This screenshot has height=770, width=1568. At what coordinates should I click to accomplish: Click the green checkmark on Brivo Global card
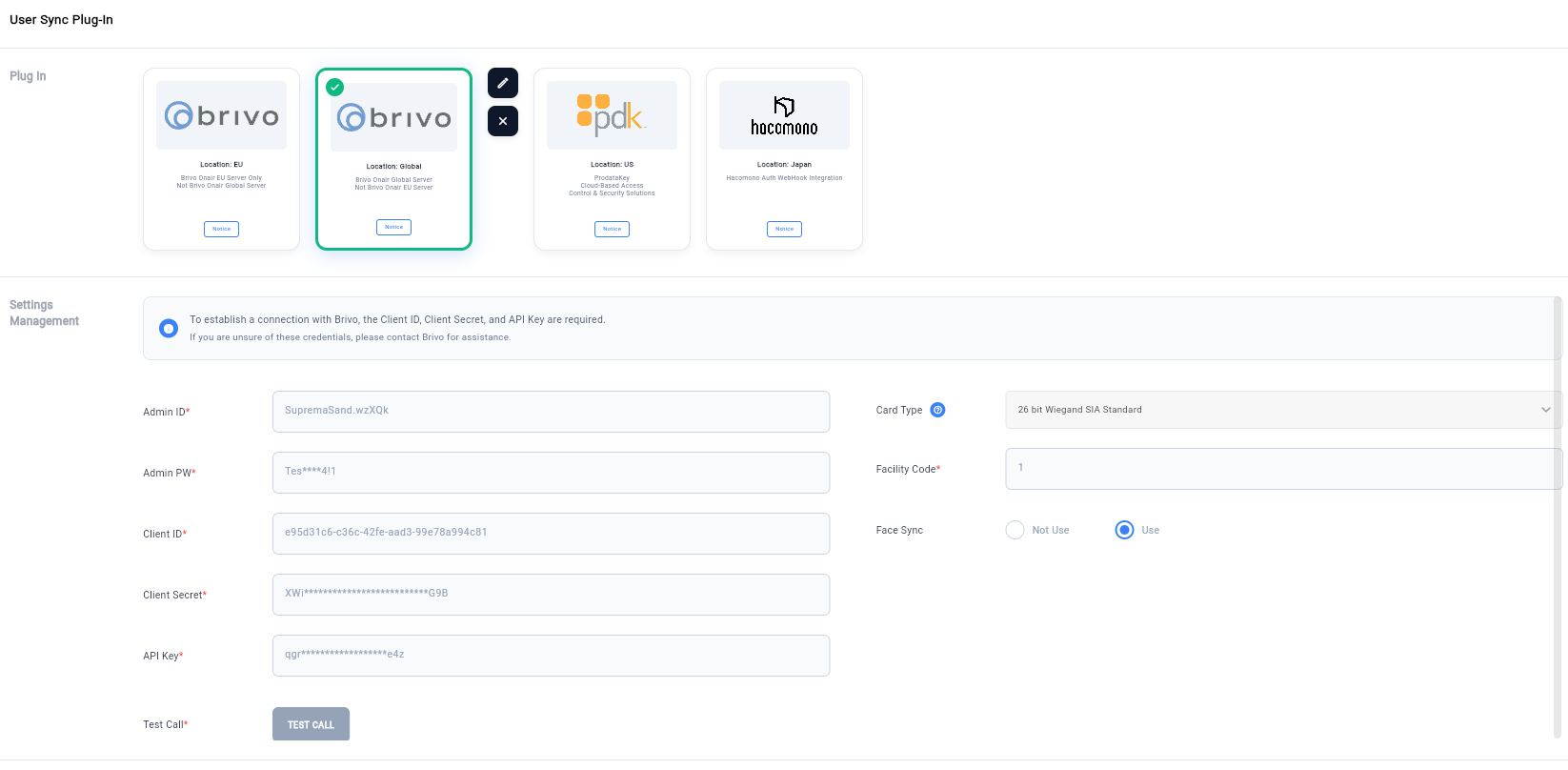(334, 87)
